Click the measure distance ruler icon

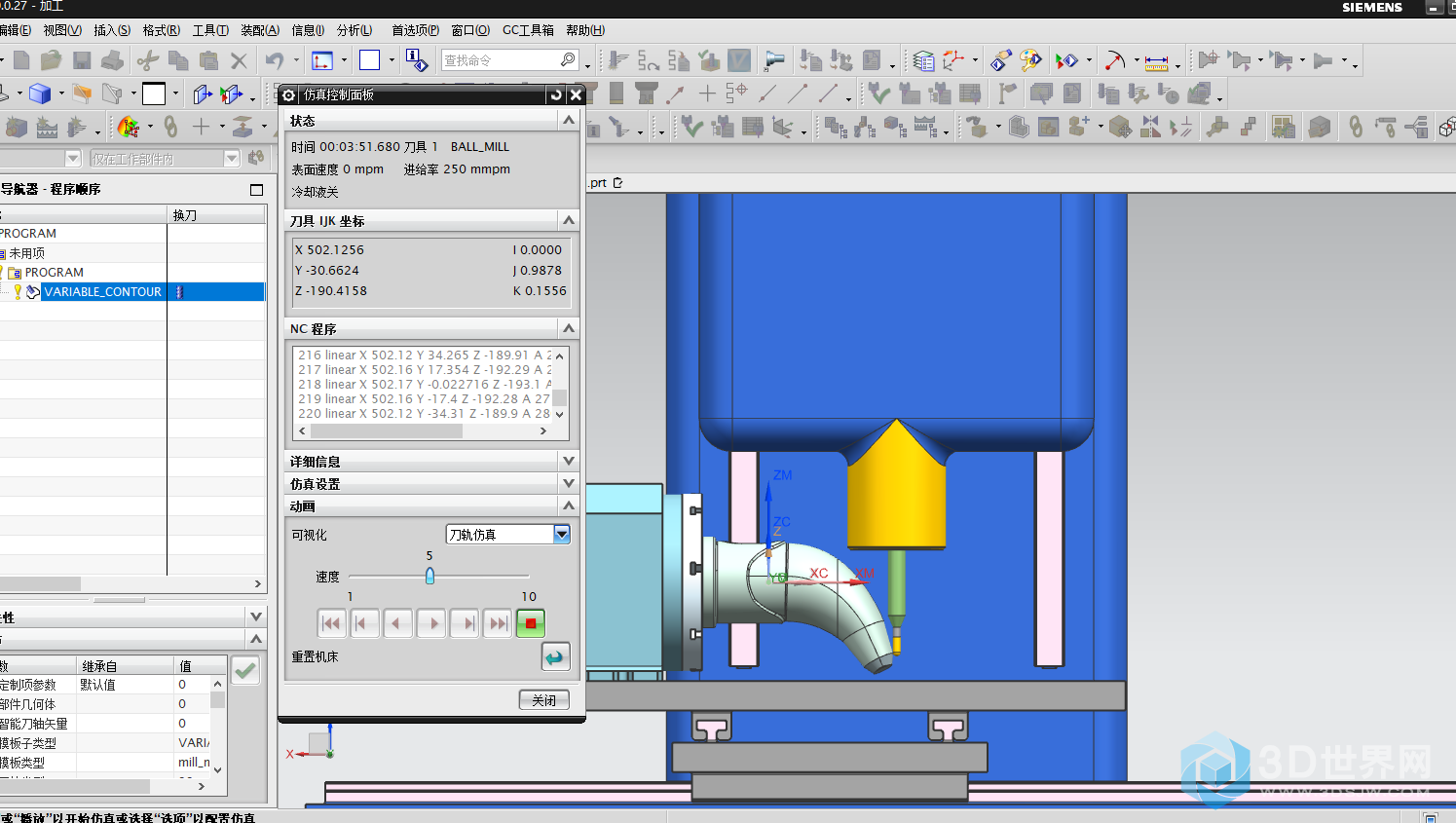pos(1156,62)
